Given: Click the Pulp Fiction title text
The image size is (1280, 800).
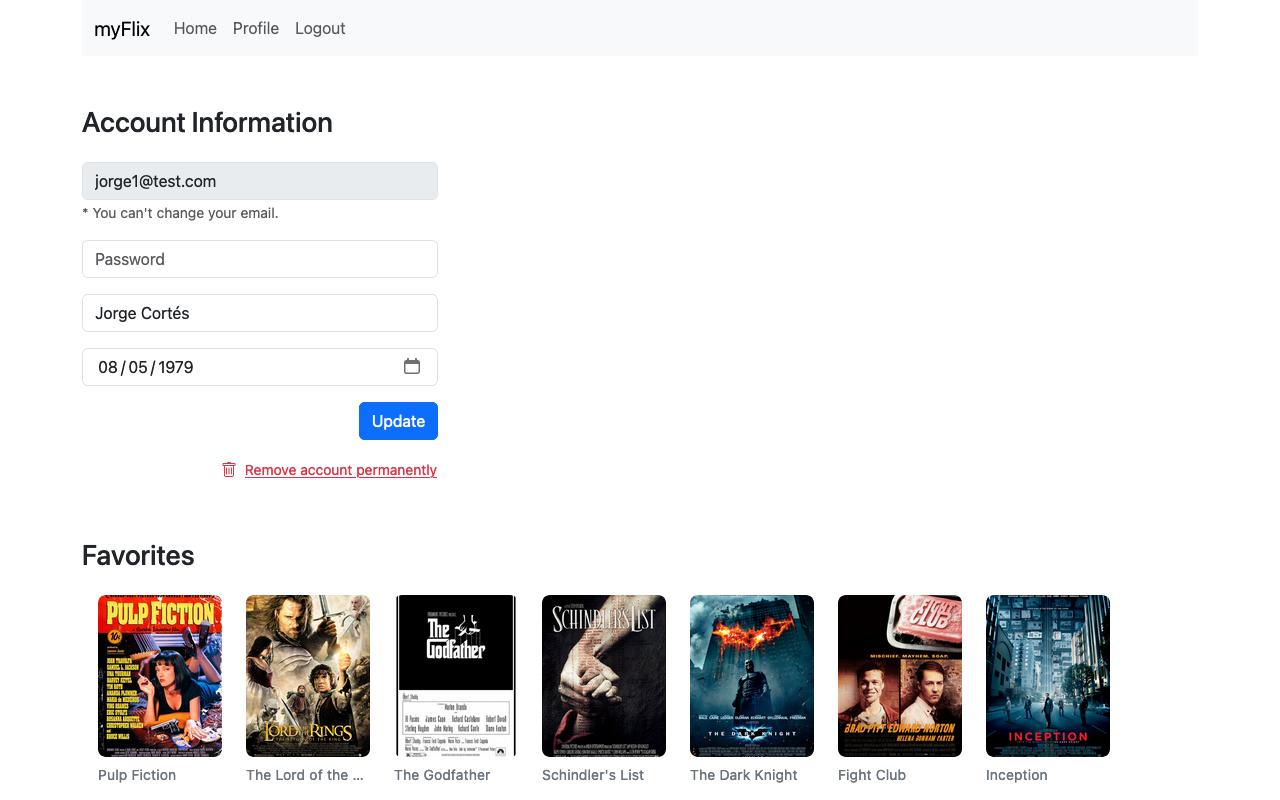Looking at the screenshot, I should click(137, 775).
